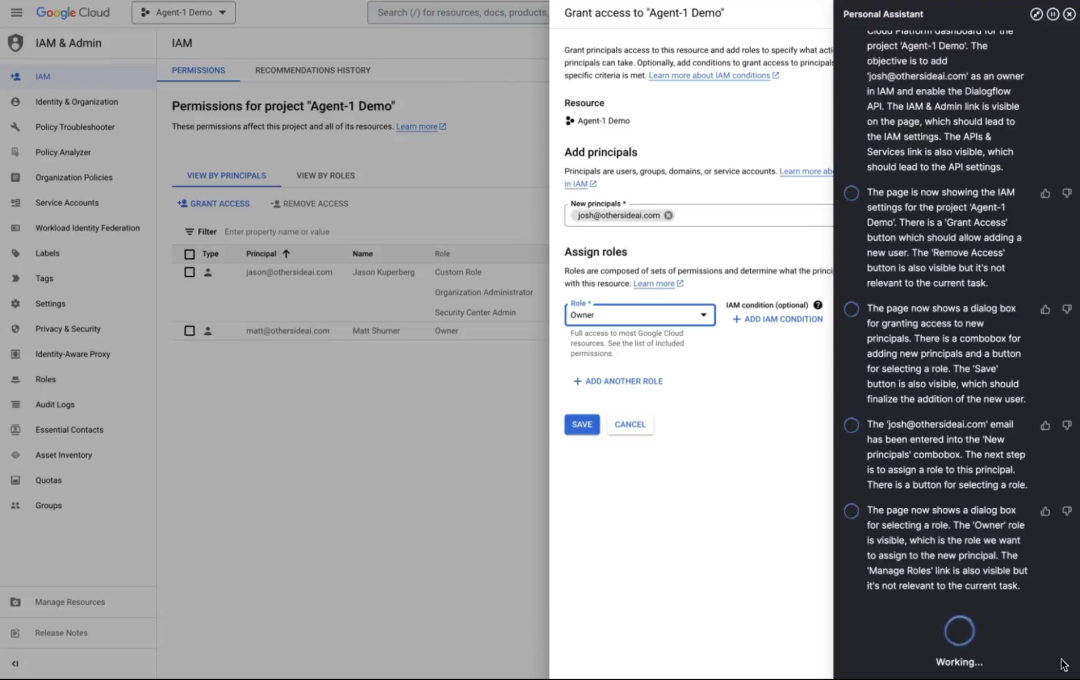Screen dimensions: 1080x680
Task: Click the New principals input field
Action: point(698,215)
